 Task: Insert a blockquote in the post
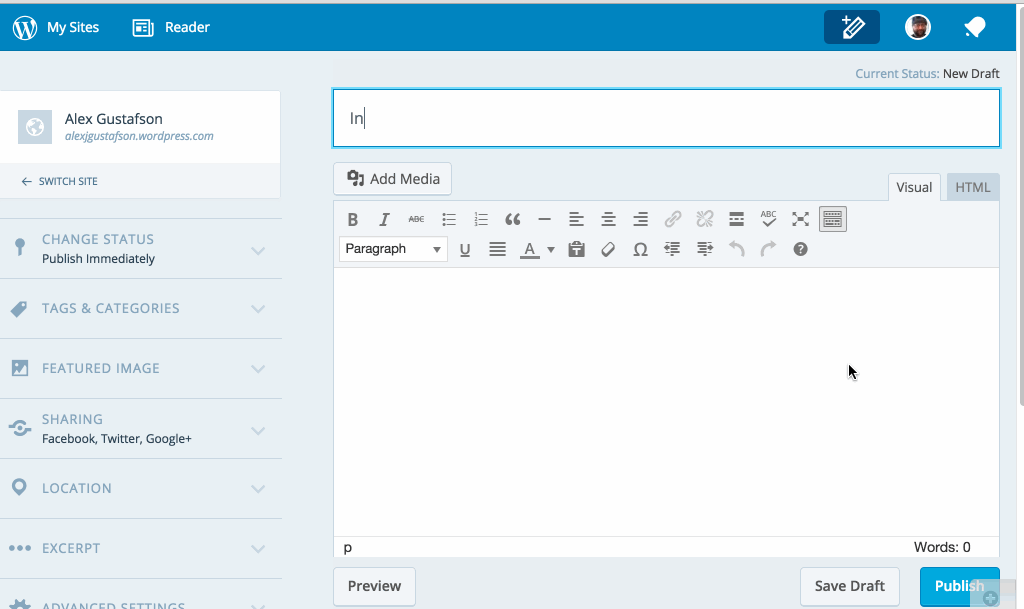click(x=512, y=219)
